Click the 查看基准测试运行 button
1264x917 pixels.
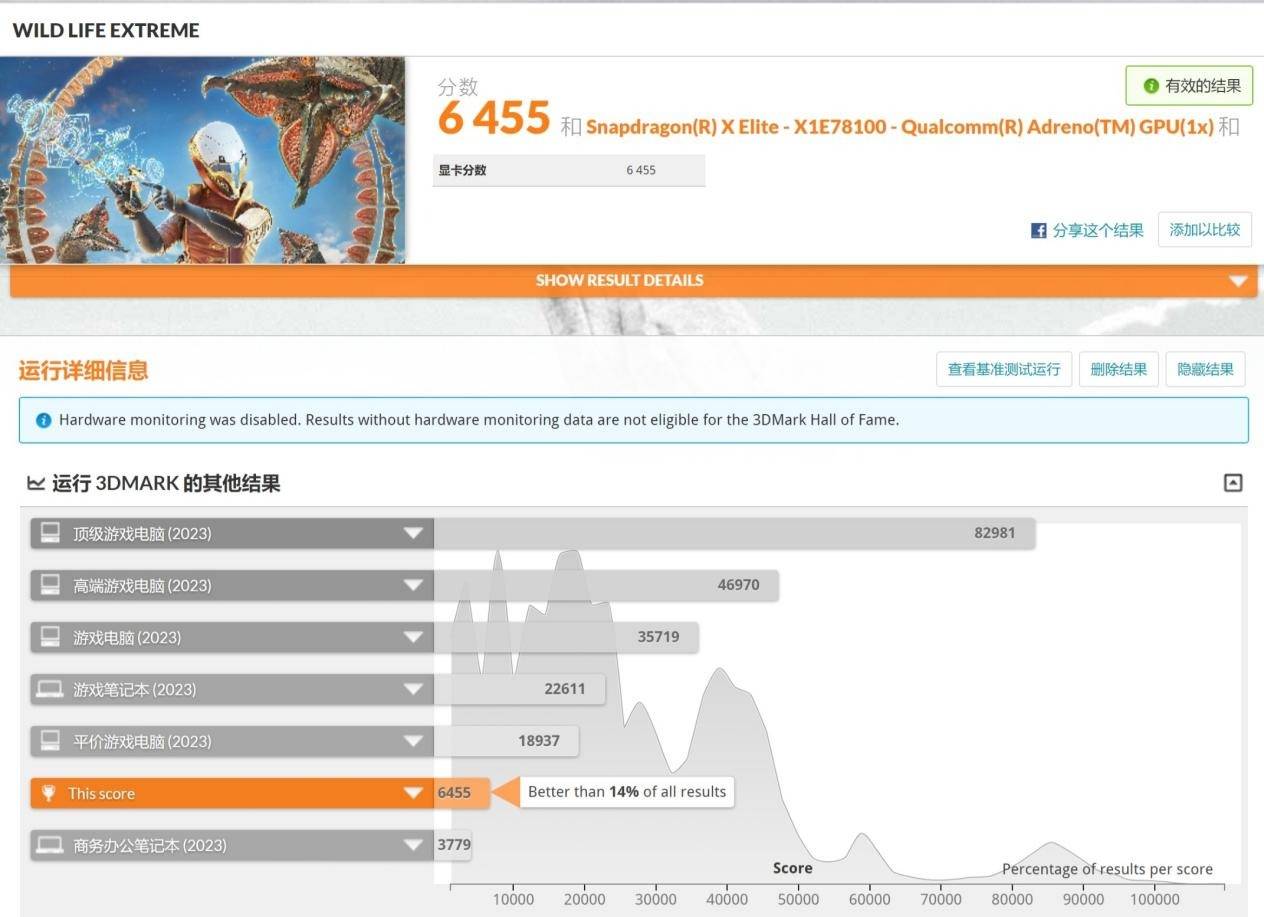(1004, 369)
